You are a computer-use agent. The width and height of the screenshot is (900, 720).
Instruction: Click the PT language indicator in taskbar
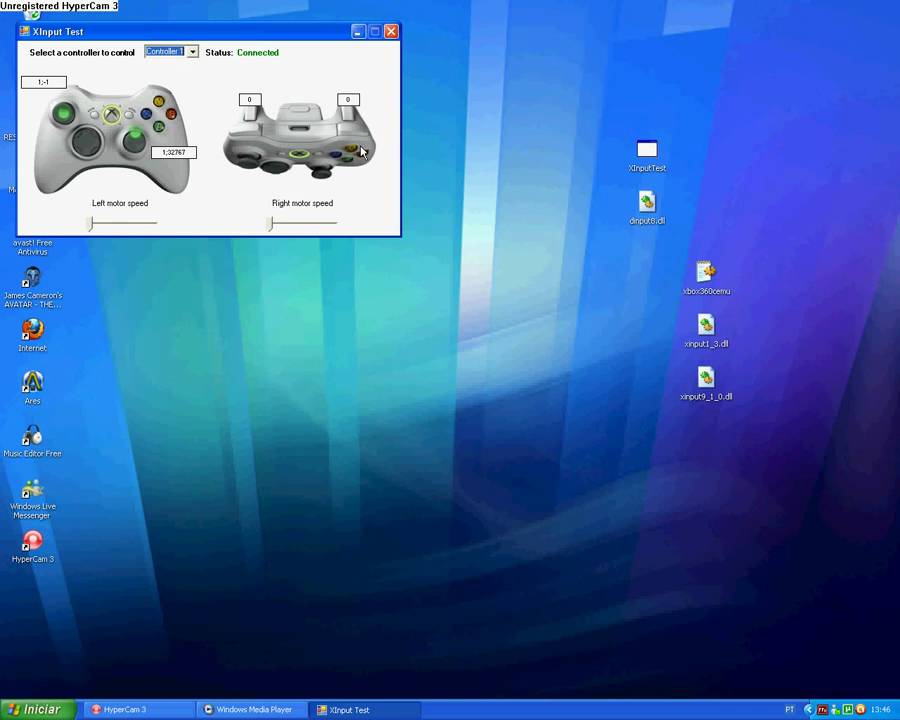tap(790, 710)
